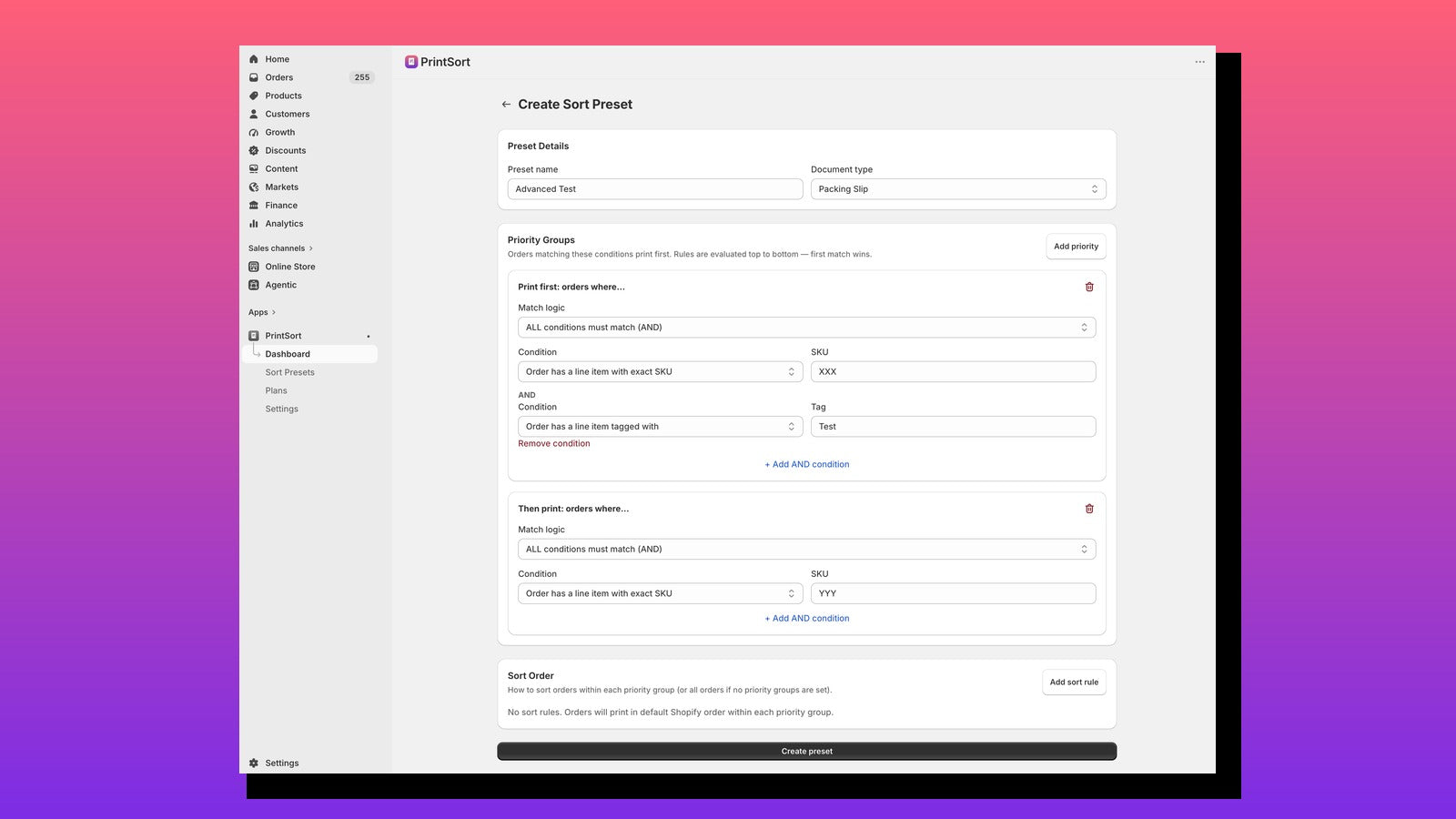Delete the 'Then print' priority group
Screen dimensions: 1456x819
pyautogui.click(x=1089, y=509)
